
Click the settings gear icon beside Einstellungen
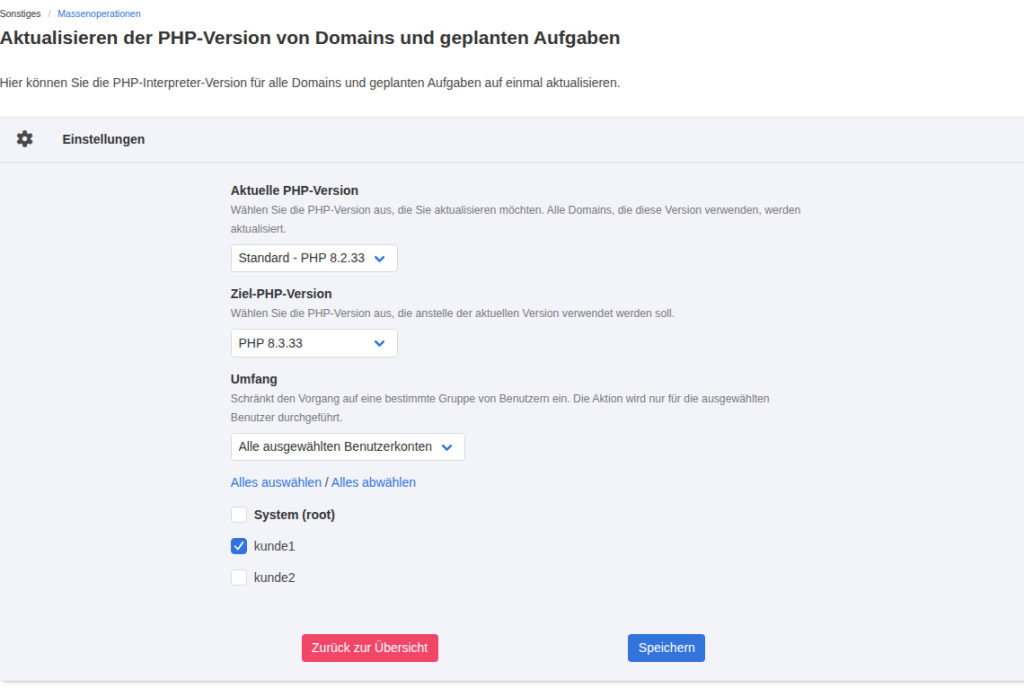coord(25,139)
